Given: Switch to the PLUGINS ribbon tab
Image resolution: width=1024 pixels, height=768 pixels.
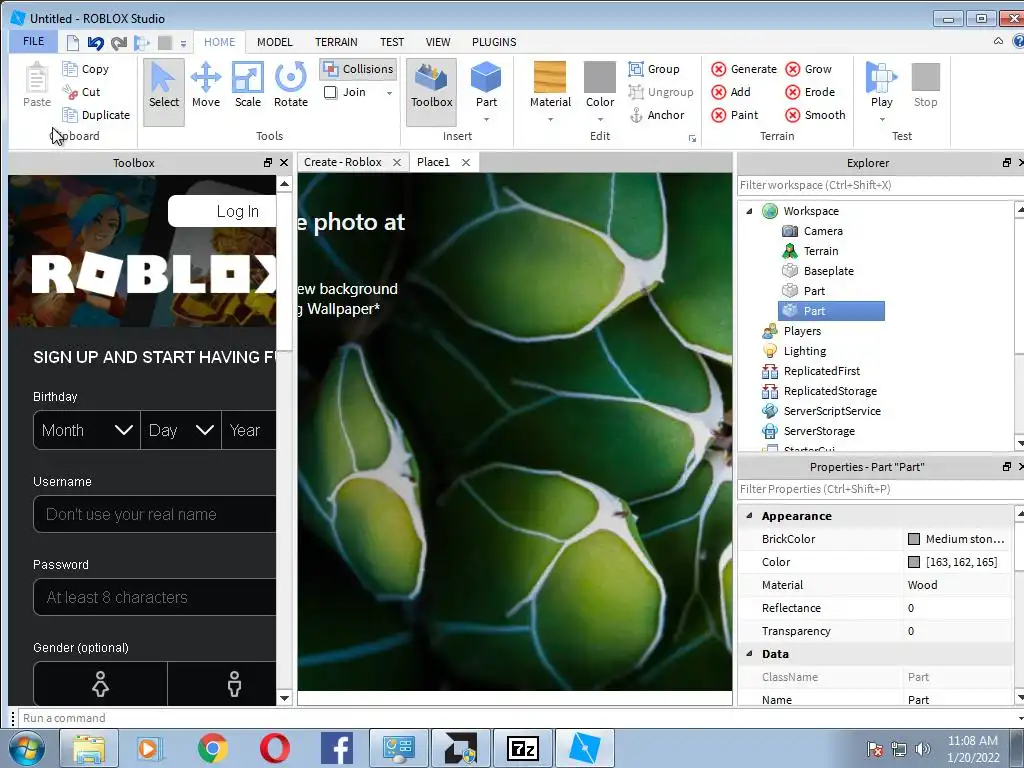Looking at the screenshot, I should 494,42.
